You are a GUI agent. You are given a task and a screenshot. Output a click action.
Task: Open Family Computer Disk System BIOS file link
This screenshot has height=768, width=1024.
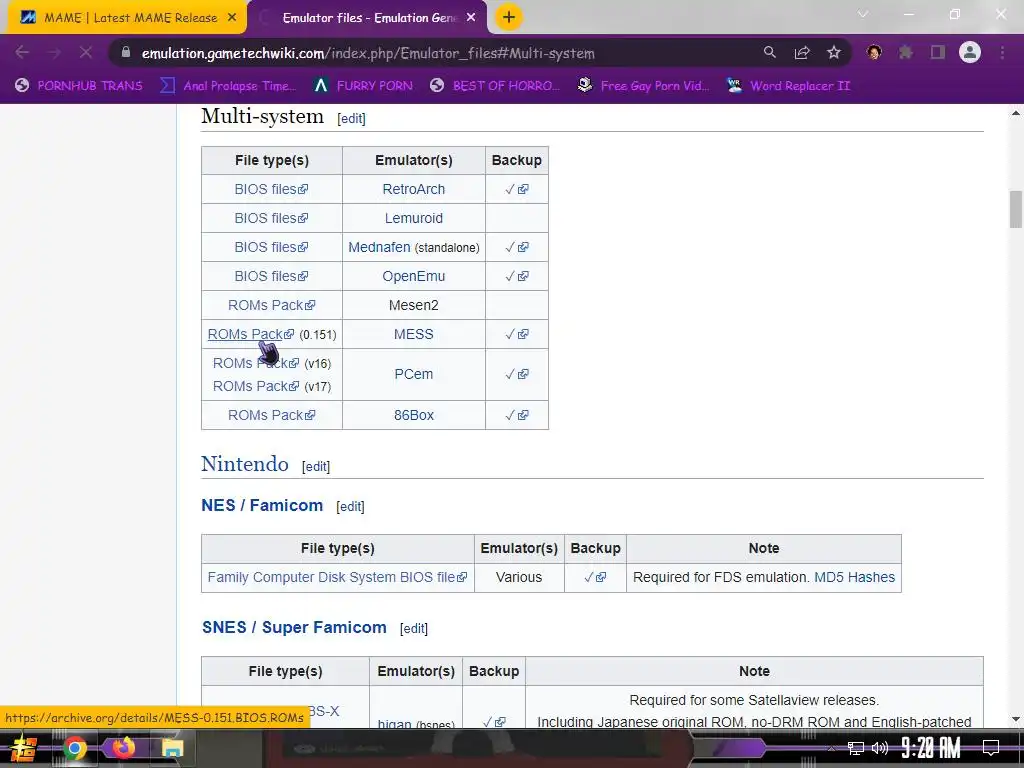pos(337,577)
